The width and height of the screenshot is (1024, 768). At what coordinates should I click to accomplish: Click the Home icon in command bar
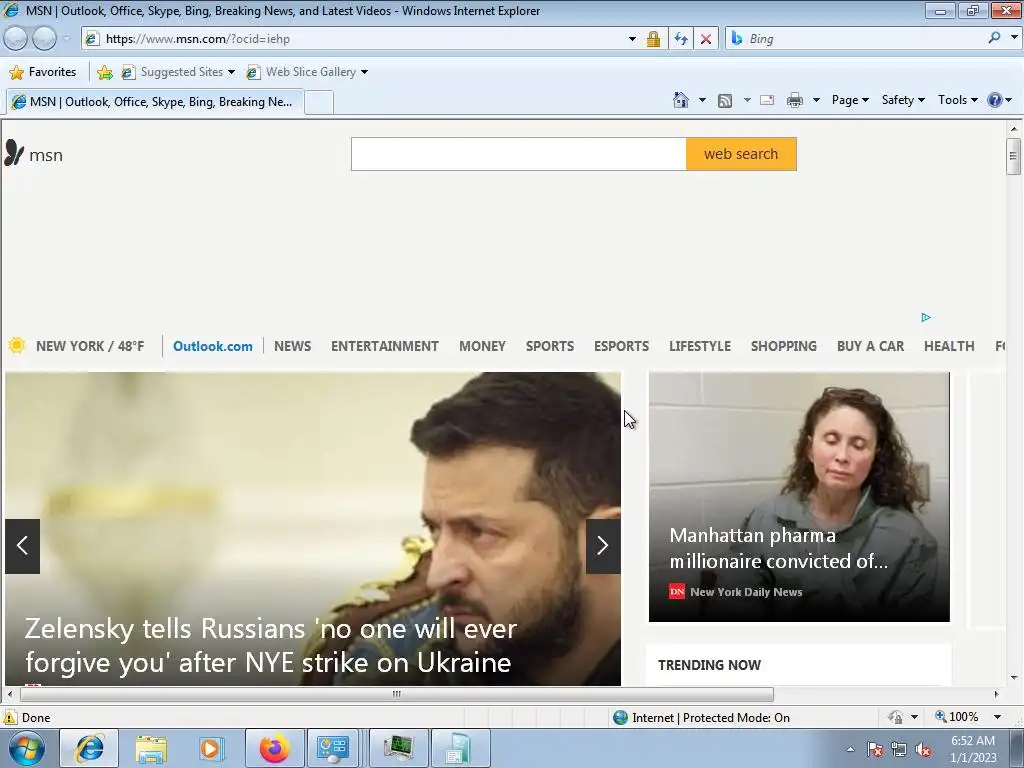coord(680,100)
